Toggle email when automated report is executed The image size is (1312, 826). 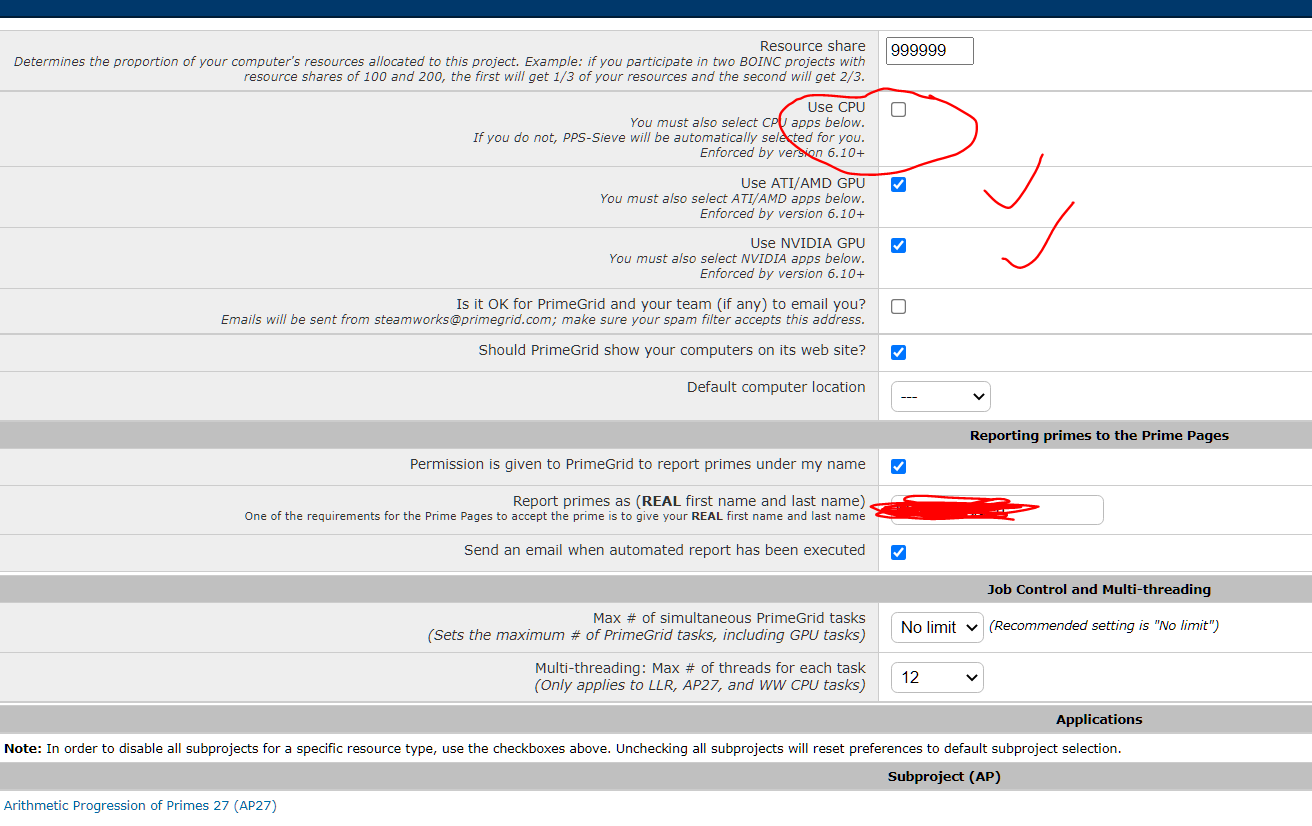pyautogui.click(x=898, y=552)
